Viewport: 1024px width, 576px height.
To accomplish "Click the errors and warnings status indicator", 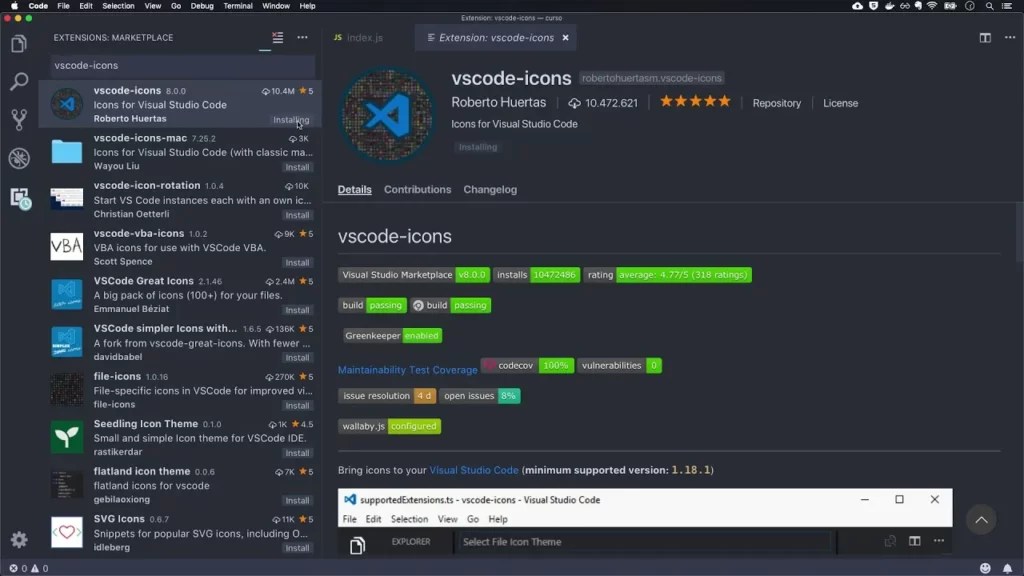I will [28, 568].
